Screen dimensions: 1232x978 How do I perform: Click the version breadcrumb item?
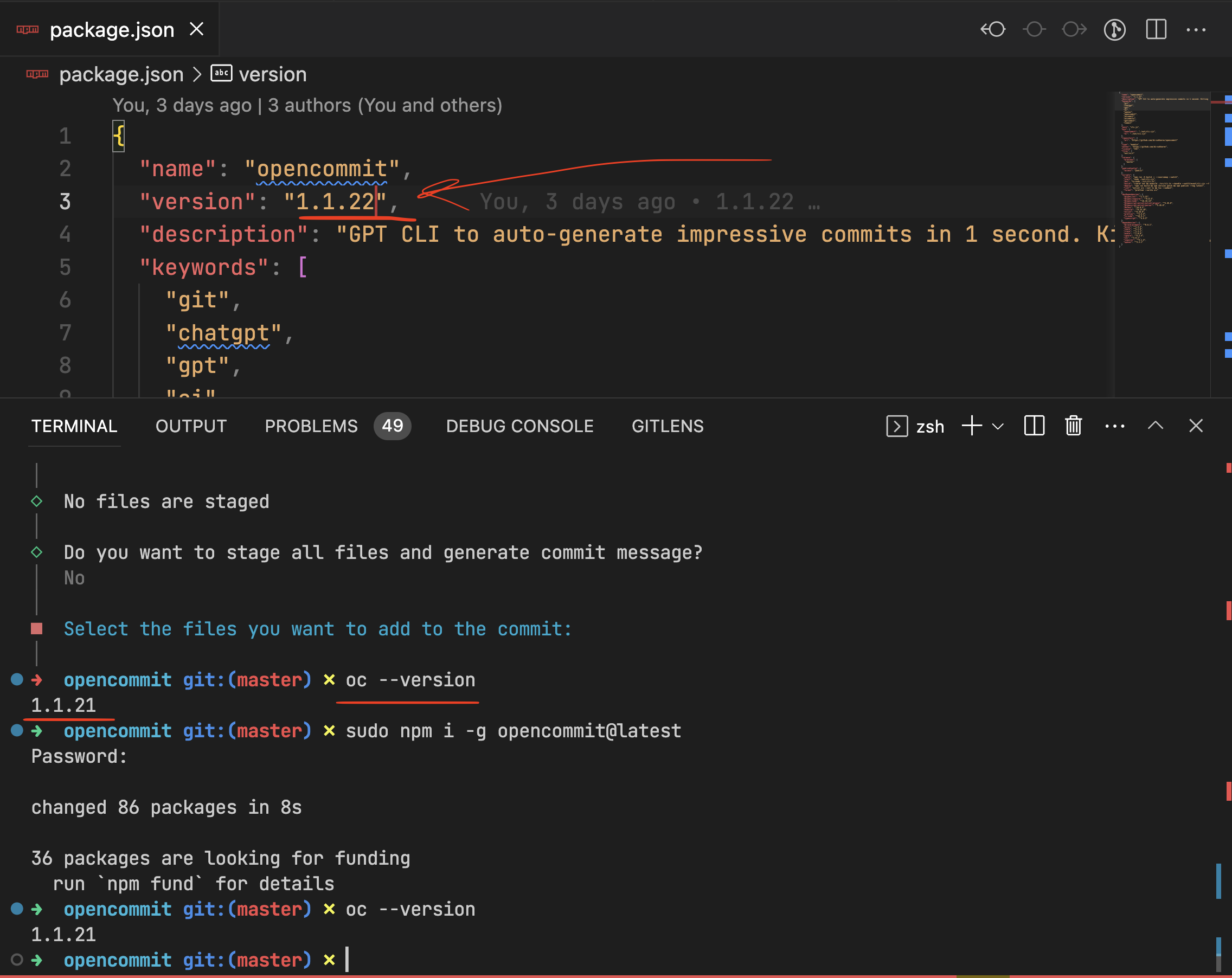point(273,74)
